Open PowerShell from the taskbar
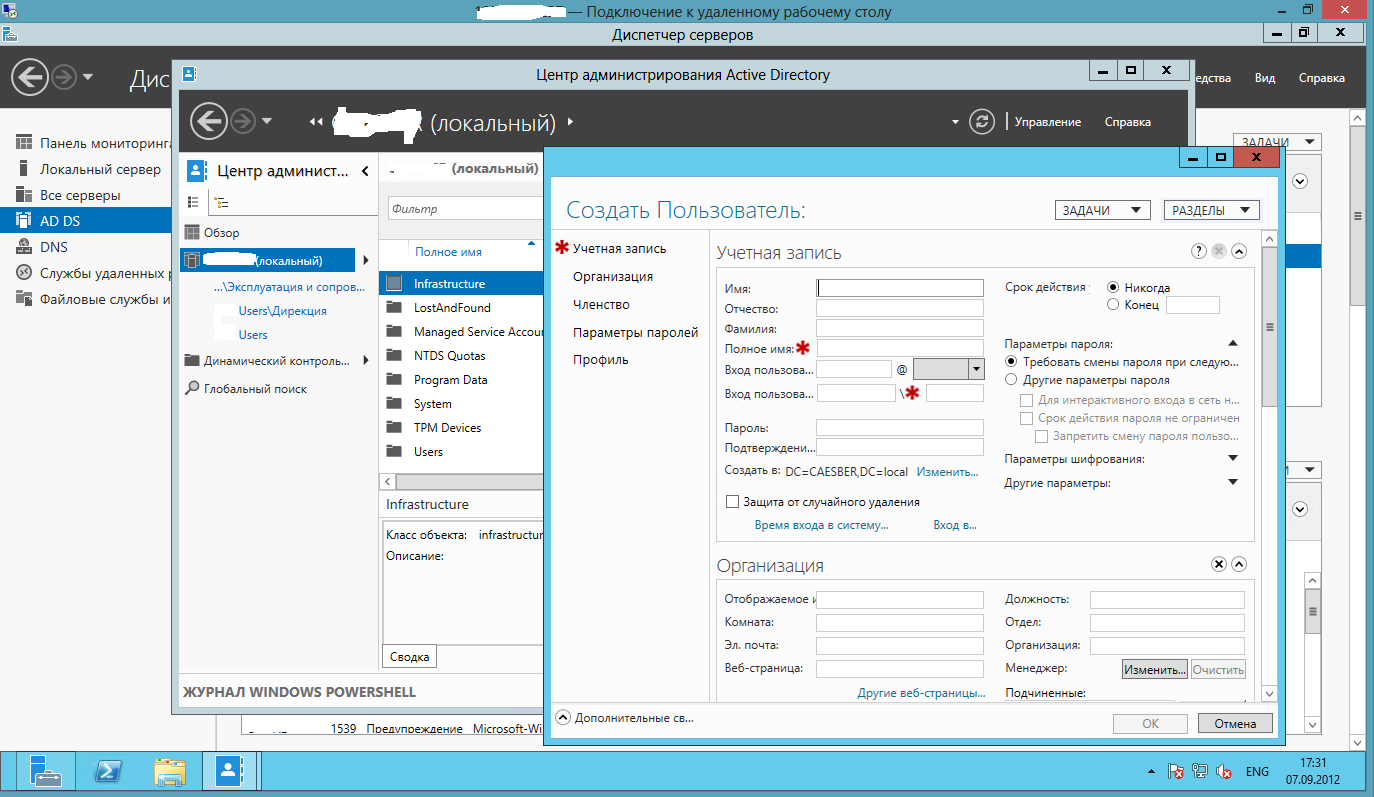The height and width of the screenshot is (797, 1374). point(108,771)
